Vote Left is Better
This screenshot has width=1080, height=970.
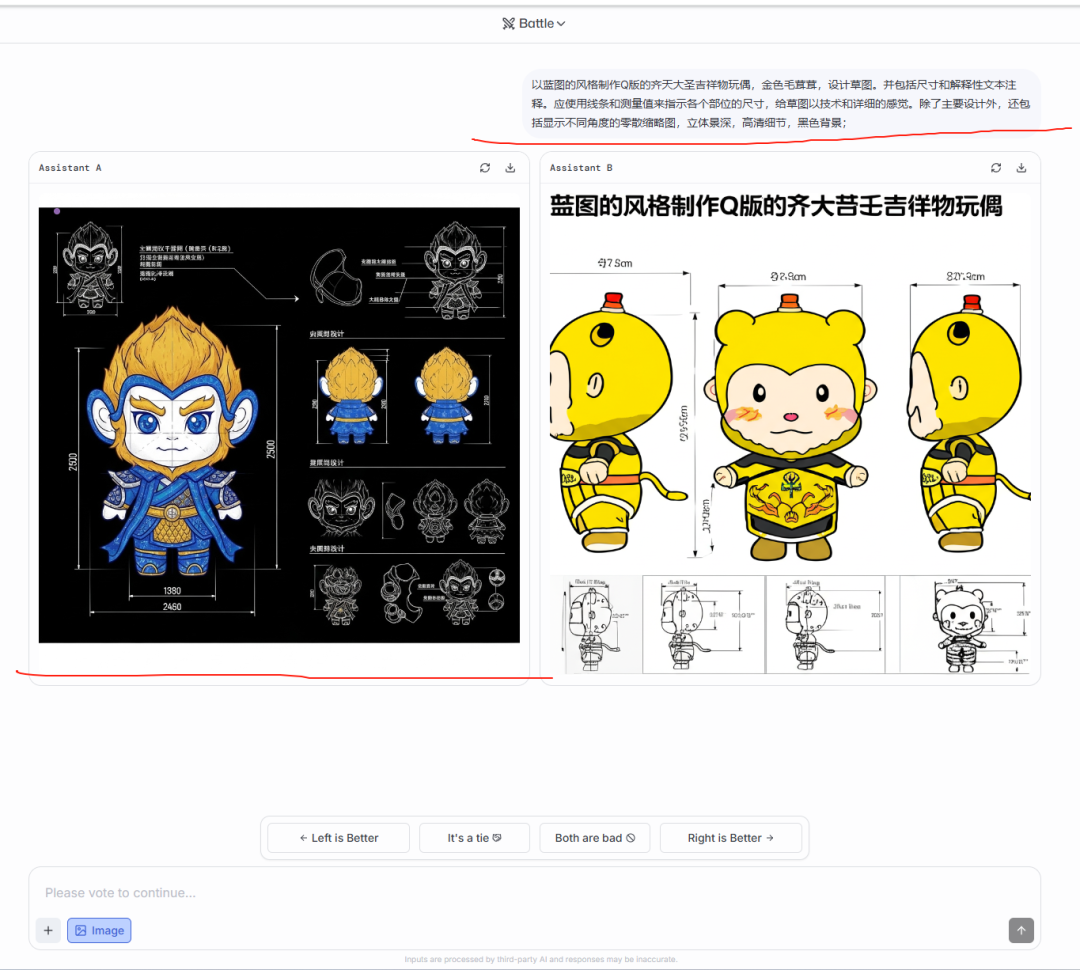pos(339,838)
